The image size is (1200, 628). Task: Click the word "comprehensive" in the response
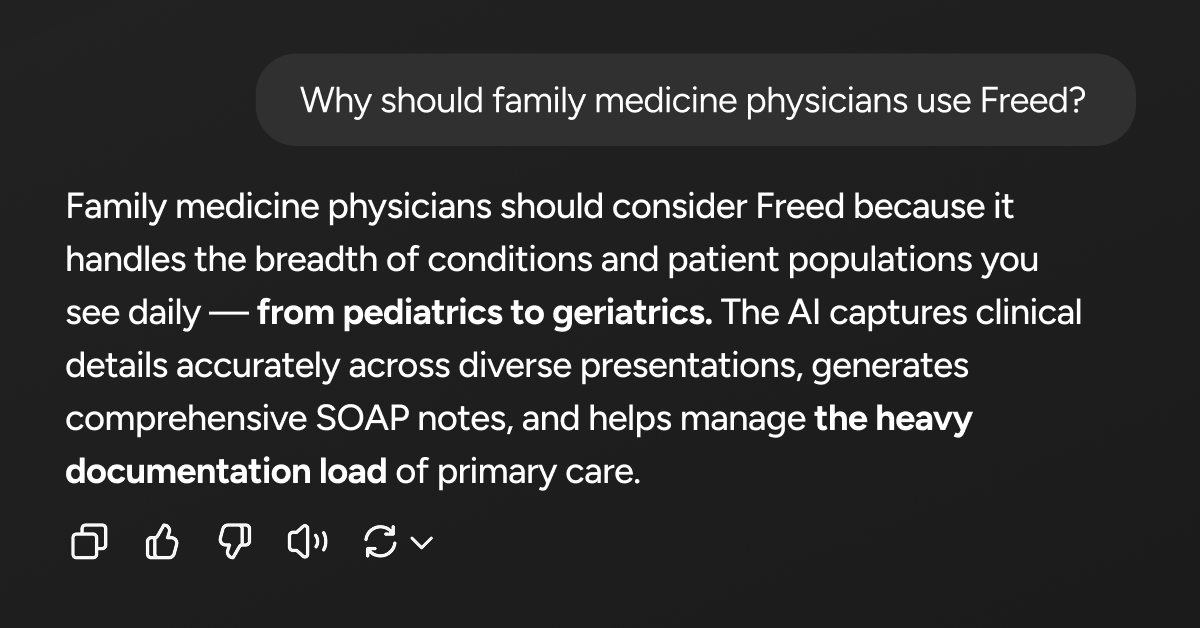coord(180,420)
